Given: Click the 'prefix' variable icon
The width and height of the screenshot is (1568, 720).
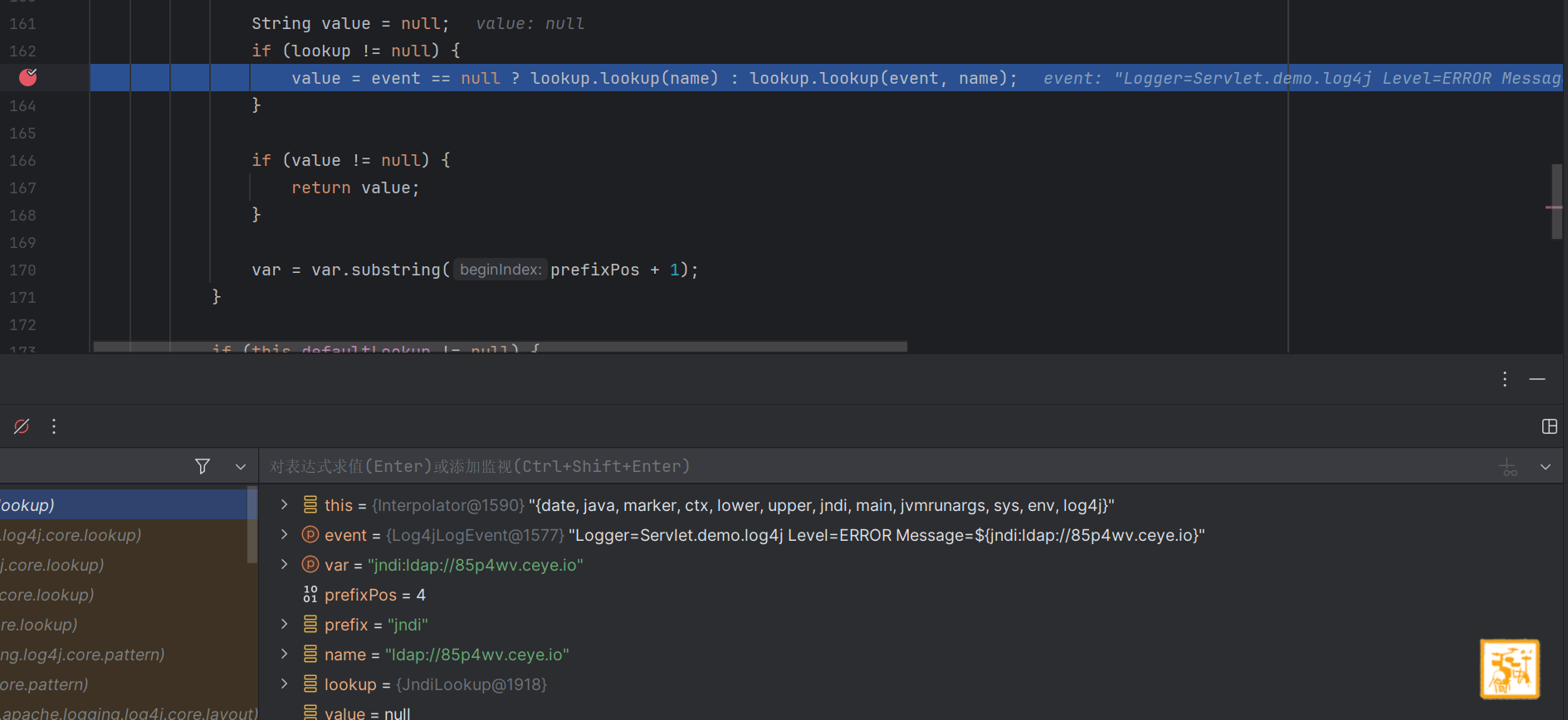Looking at the screenshot, I should (310, 624).
